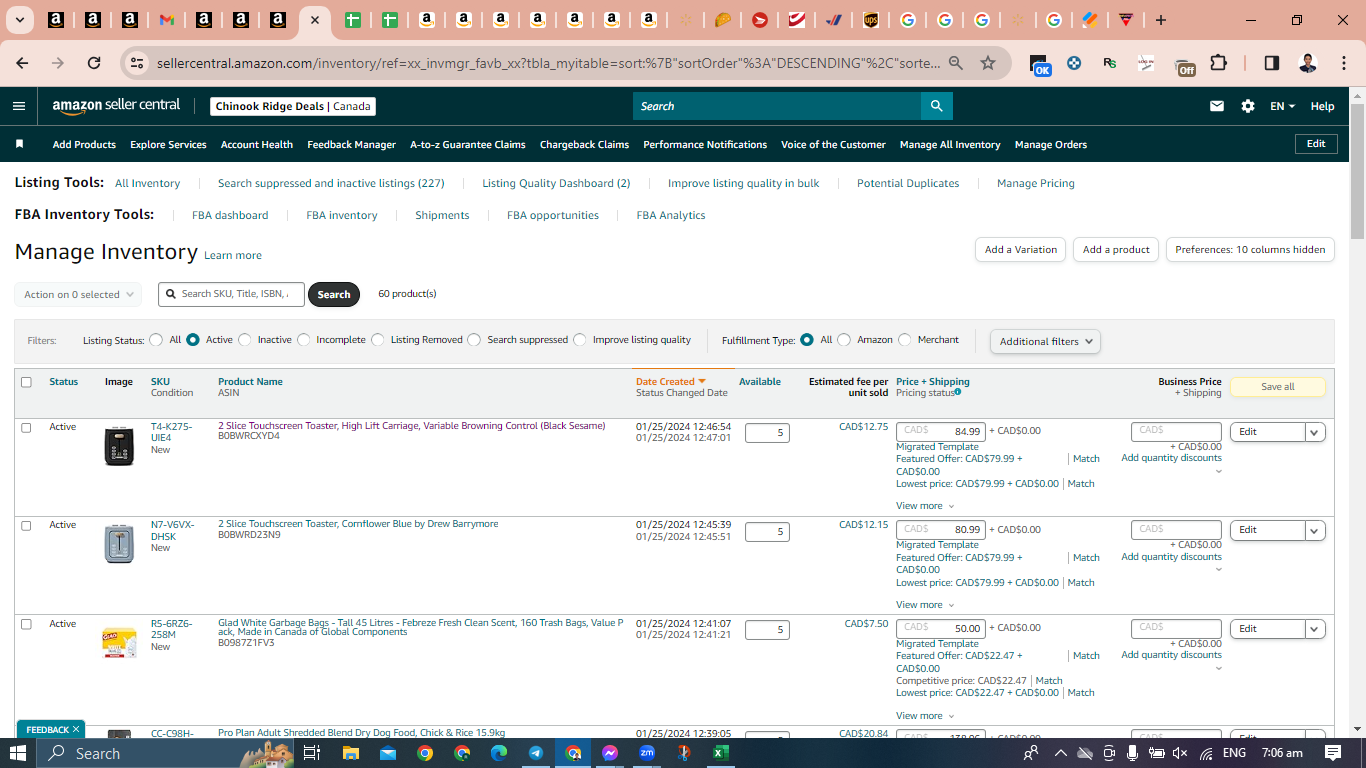Screen dimensions: 1366x768
Task: Open the browser side panel icon
Action: pyautogui.click(x=1272, y=63)
